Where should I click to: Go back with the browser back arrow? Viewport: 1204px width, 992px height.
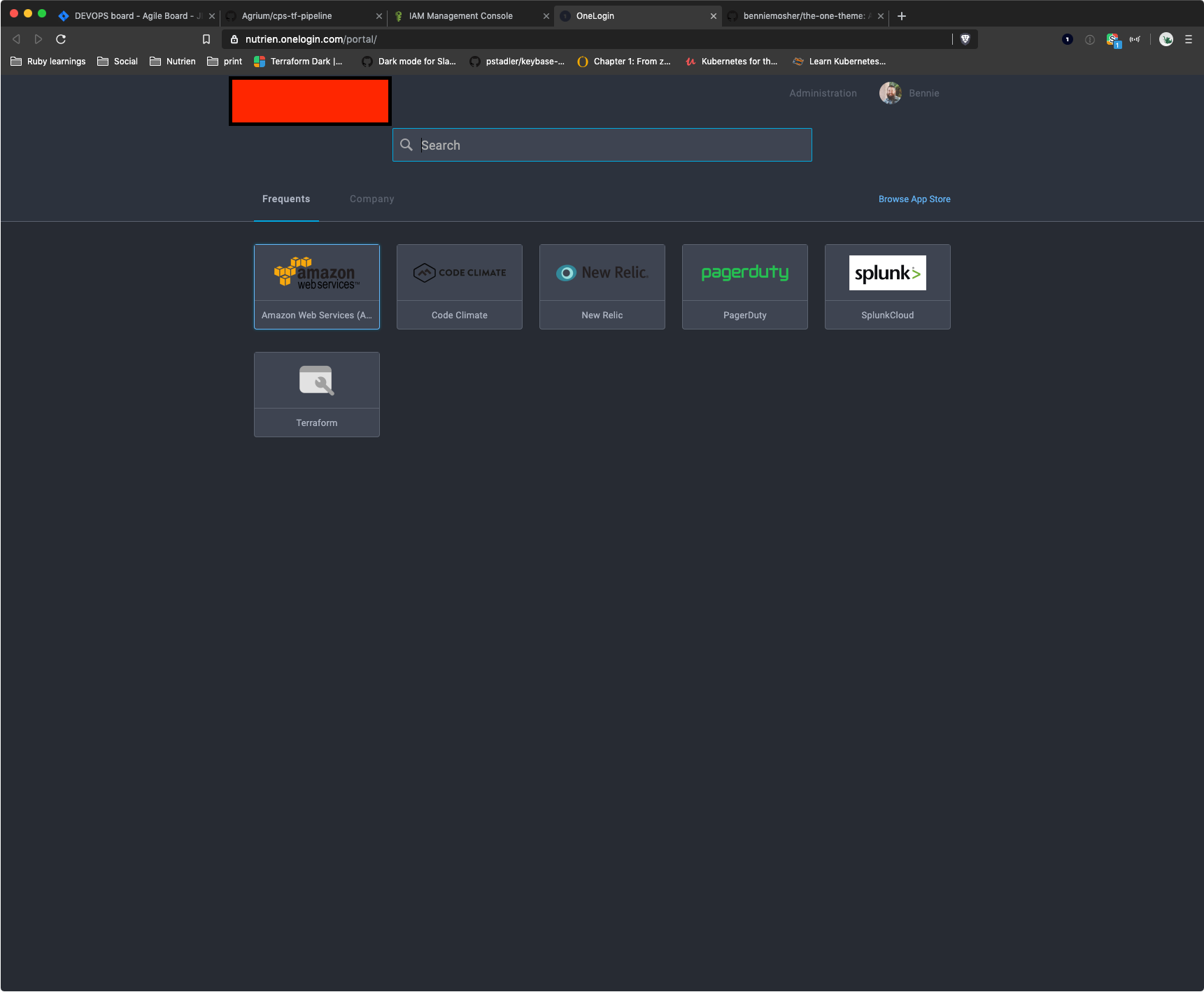[x=16, y=39]
